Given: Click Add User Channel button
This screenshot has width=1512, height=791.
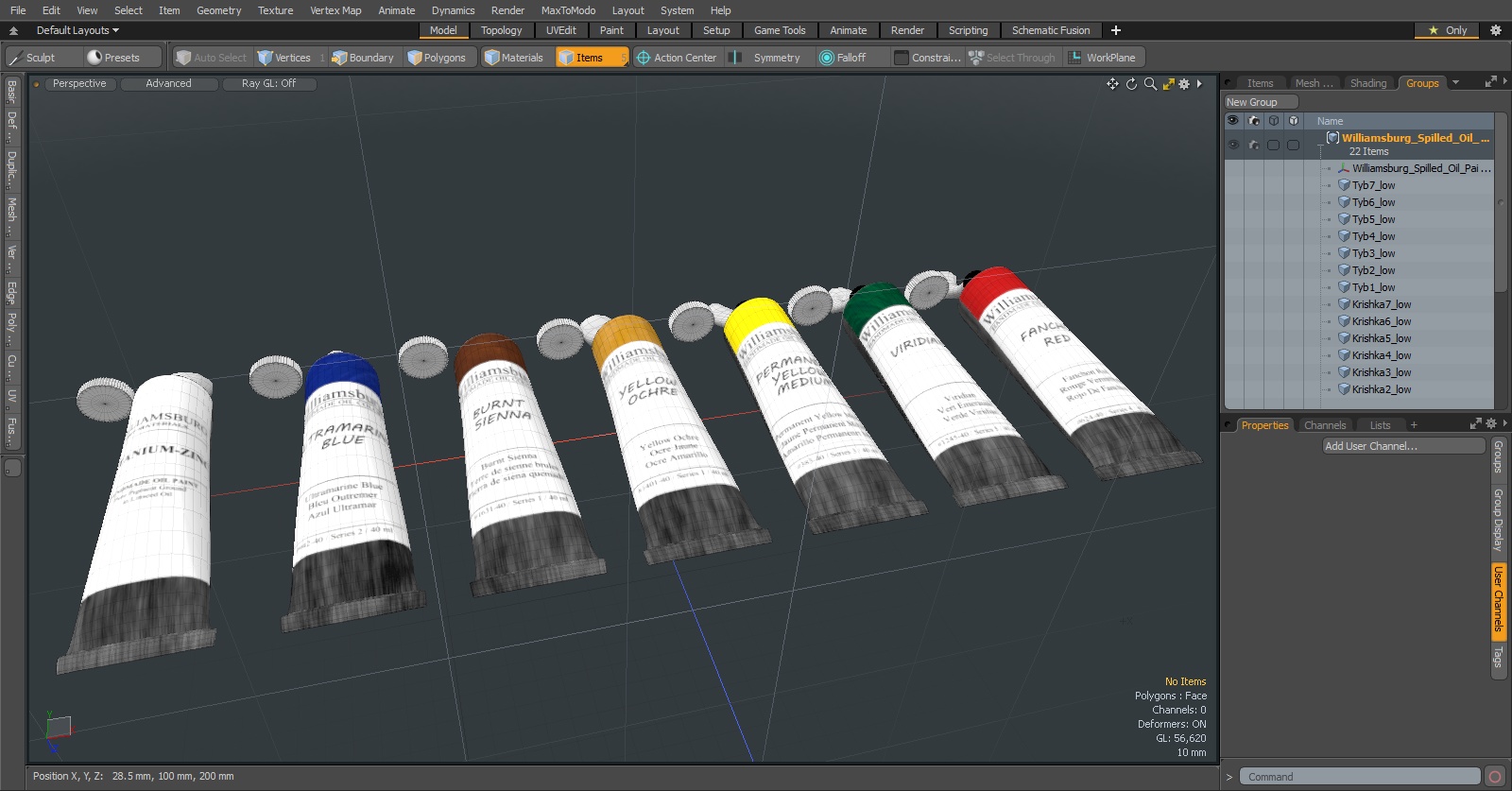Looking at the screenshot, I should [1403, 446].
